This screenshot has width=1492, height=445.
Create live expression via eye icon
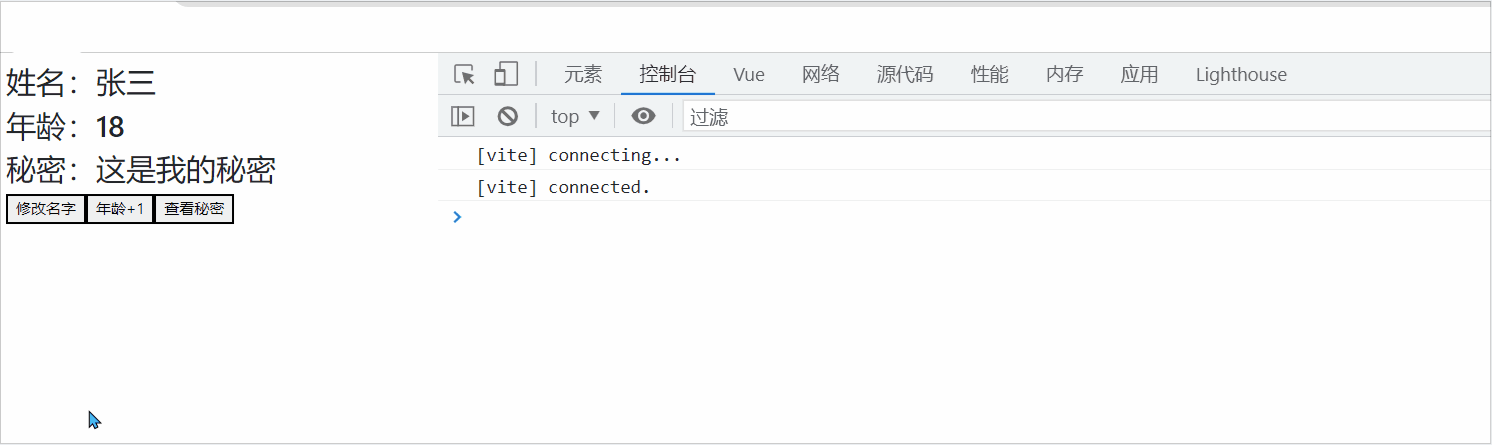point(644,116)
